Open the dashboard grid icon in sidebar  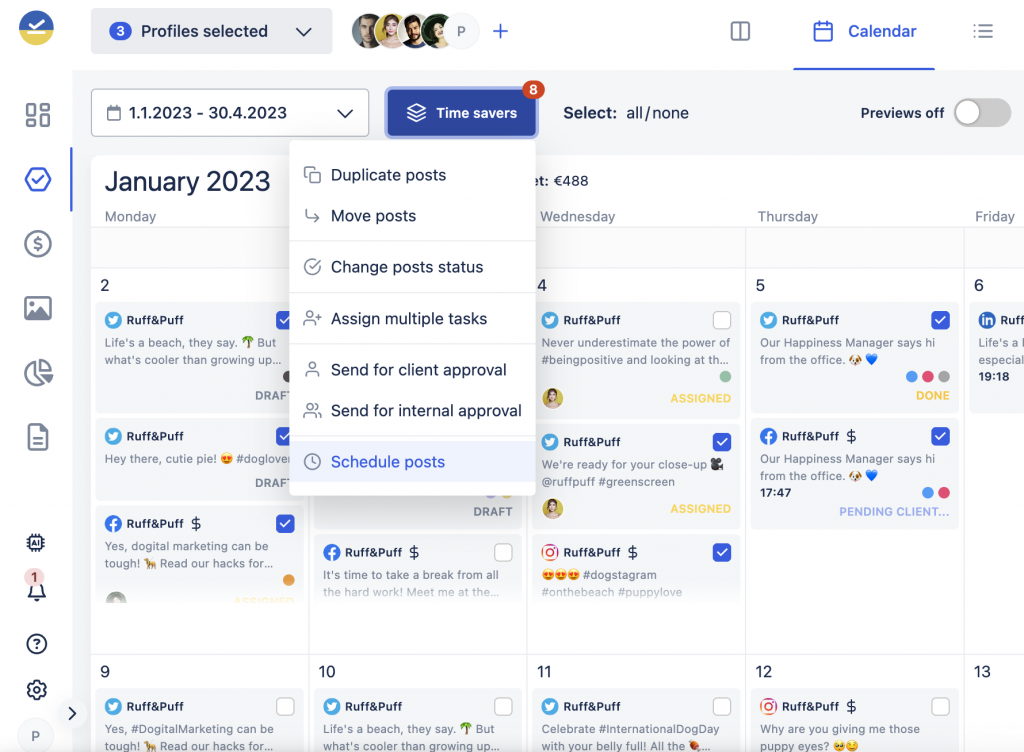pos(38,115)
